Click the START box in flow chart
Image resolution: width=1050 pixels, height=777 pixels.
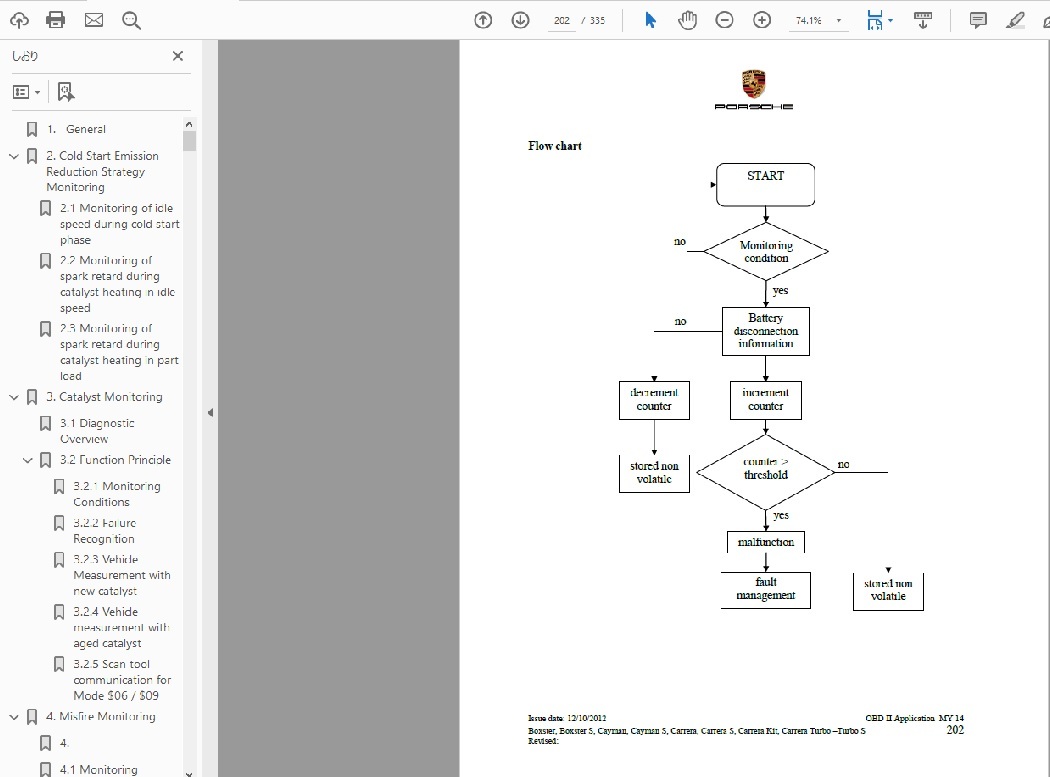(765, 184)
